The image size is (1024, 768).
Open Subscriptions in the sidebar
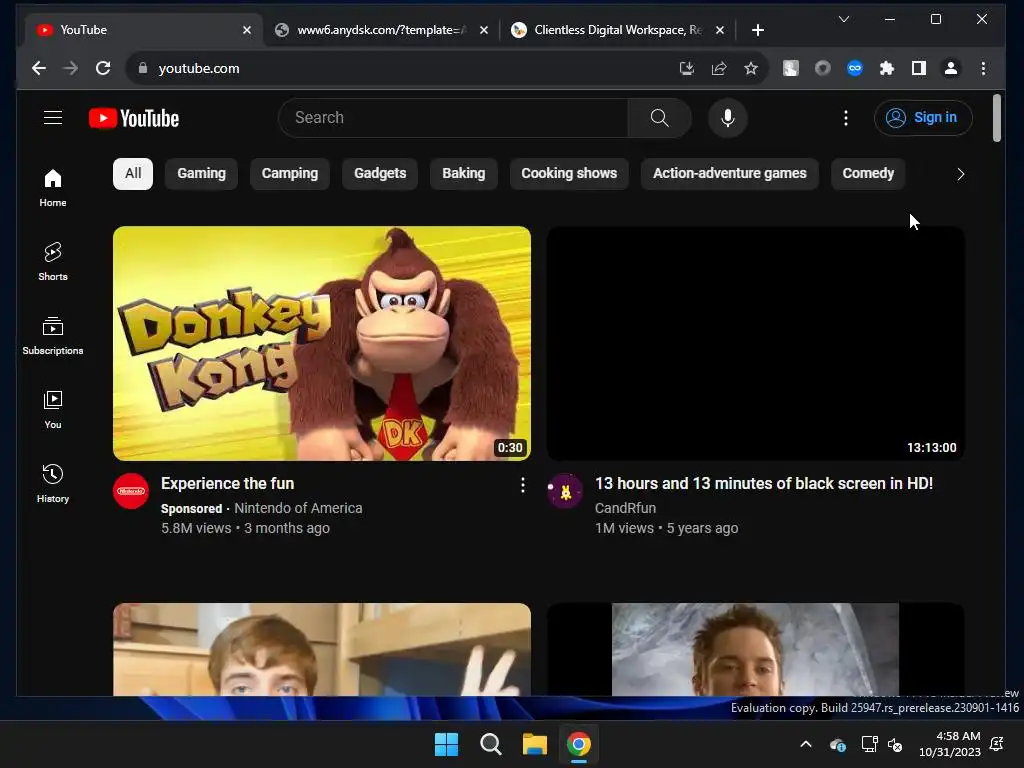(53, 336)
